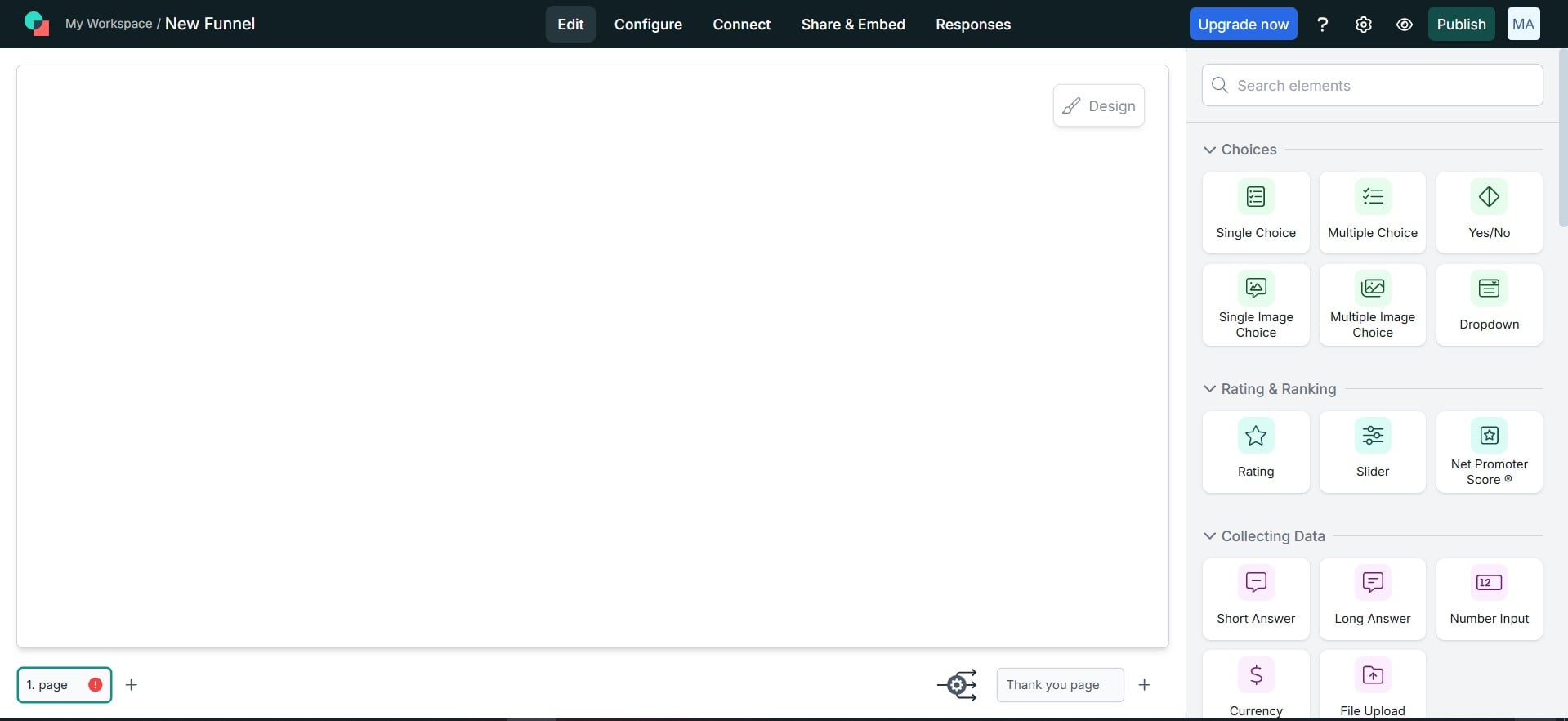
Task: Open the settings gear icon
Action: (x=1363, y=25)
